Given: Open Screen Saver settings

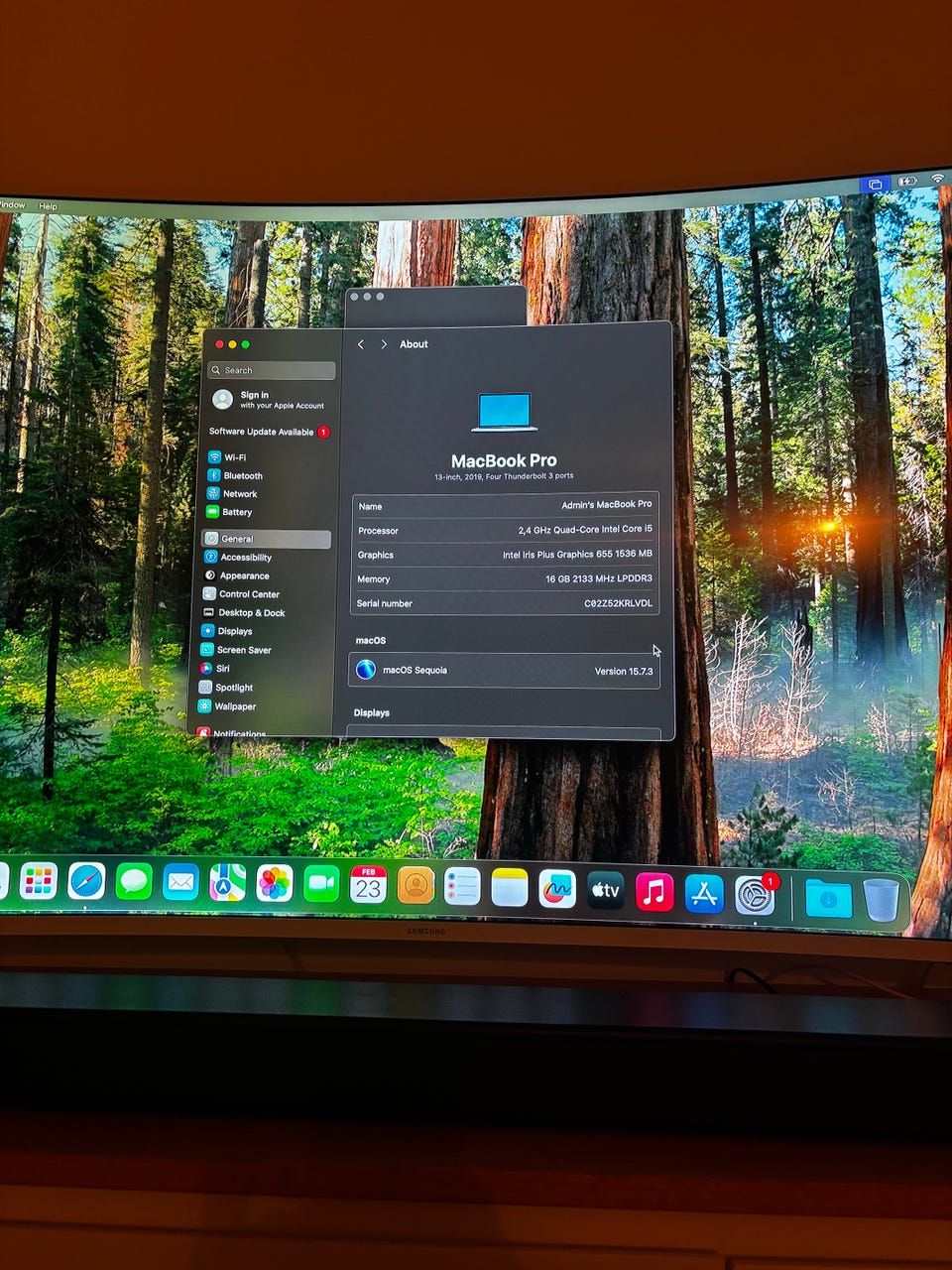Looking at the screenshot, I should (x=237, y=650).
